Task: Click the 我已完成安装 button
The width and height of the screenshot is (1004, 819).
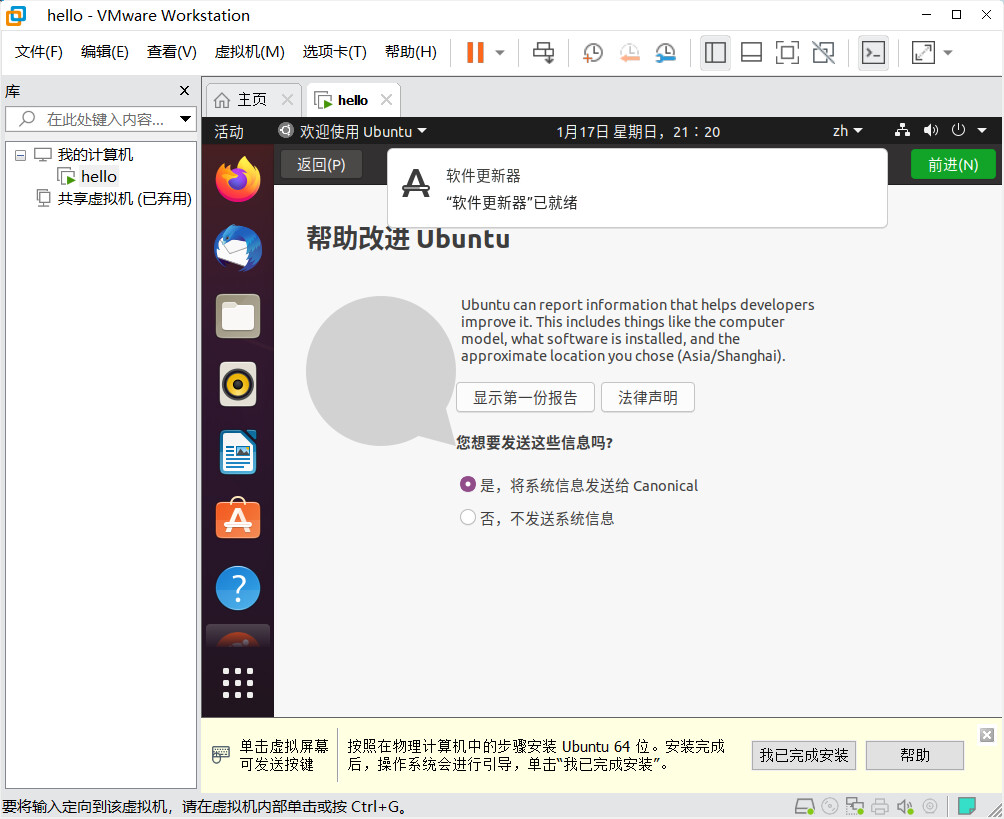Action: click(804, 756)
